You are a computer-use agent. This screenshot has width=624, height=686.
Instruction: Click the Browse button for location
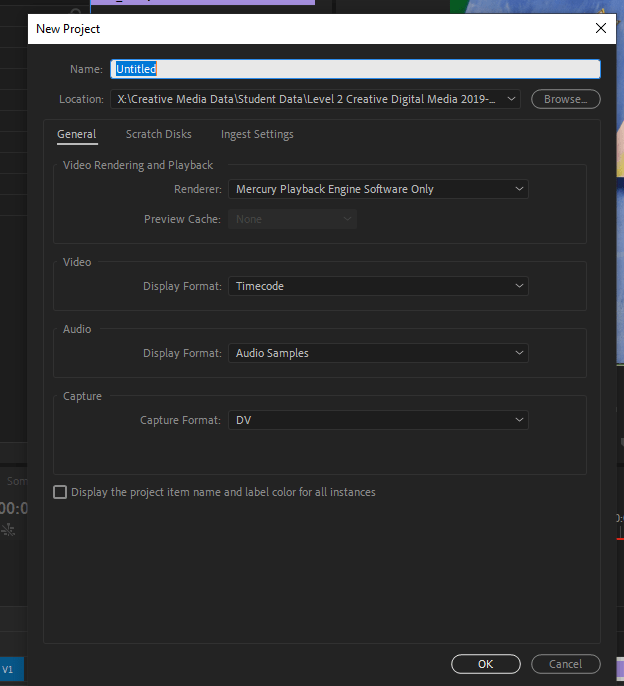[x=565, y=99]
